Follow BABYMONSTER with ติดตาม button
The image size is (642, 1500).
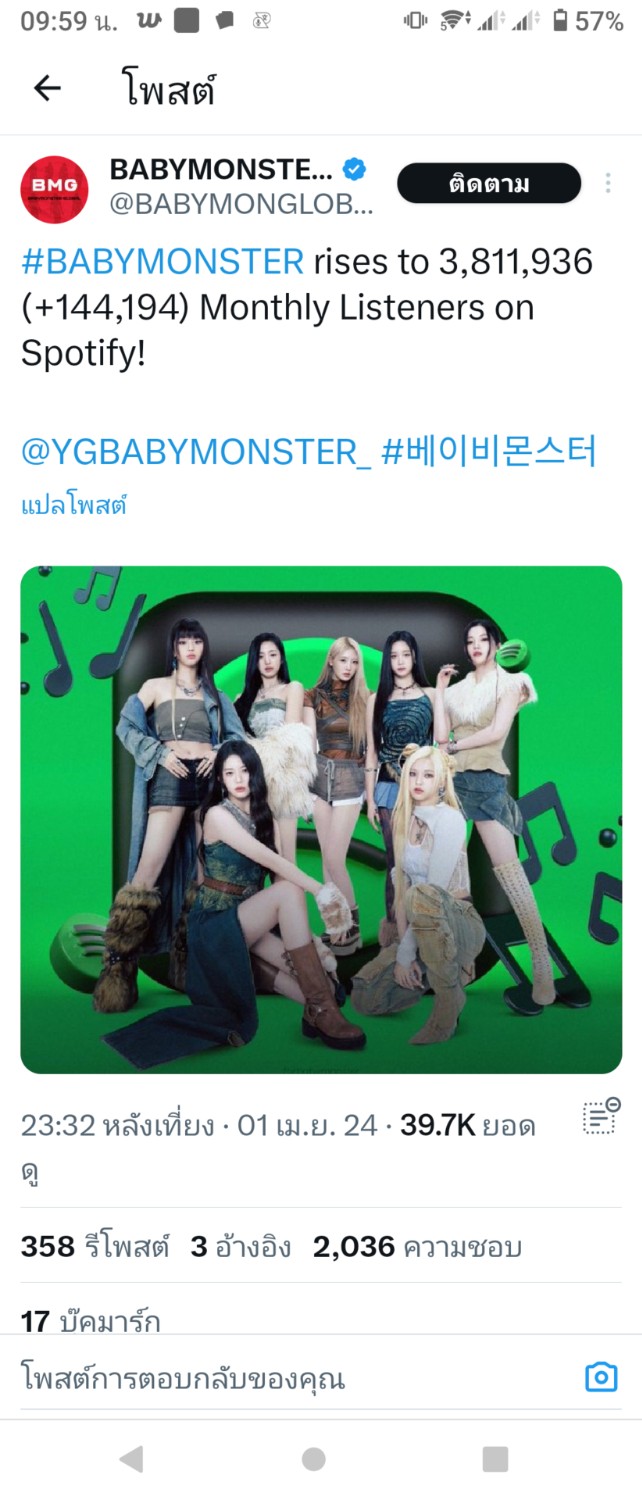click(x=489, y=183)
